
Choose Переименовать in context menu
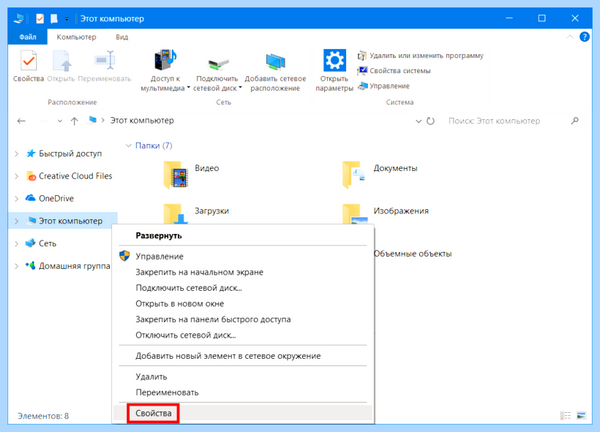coord(243,393)
